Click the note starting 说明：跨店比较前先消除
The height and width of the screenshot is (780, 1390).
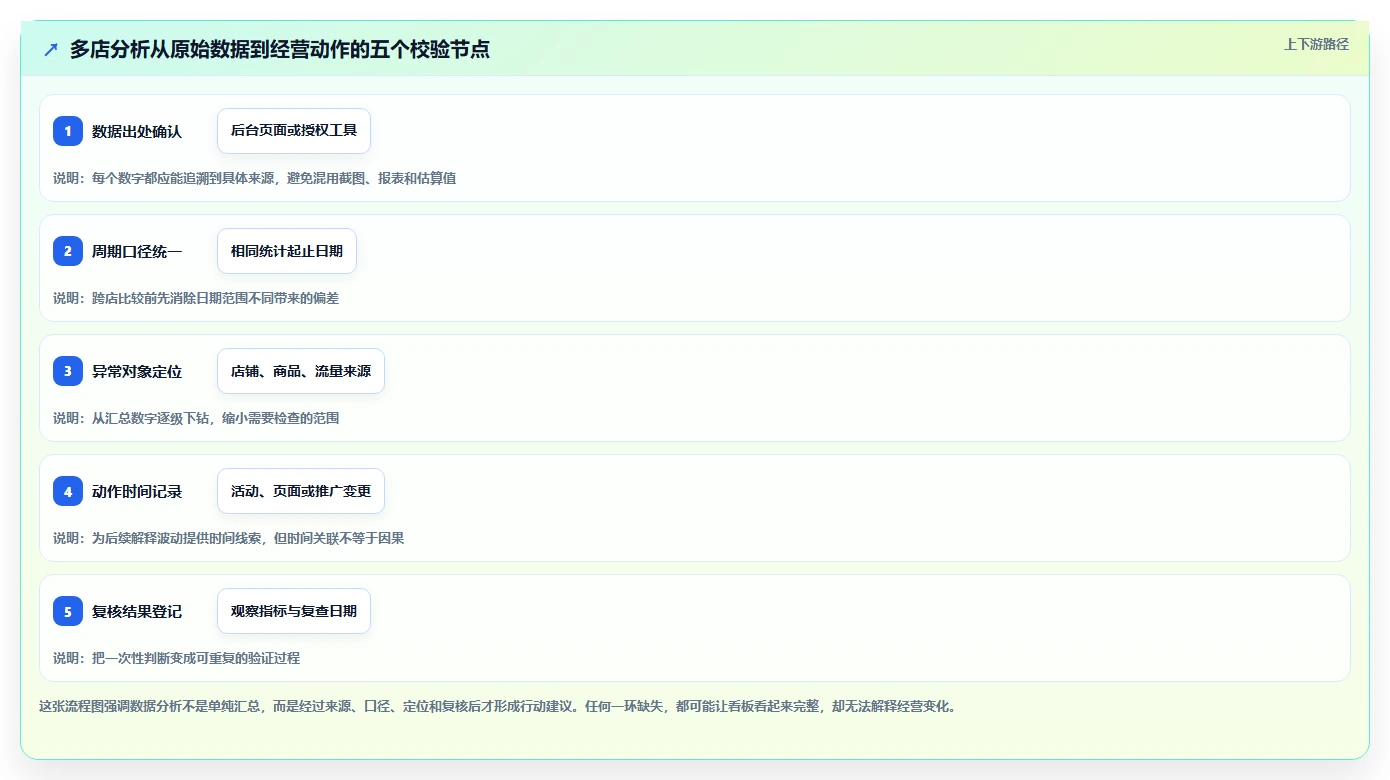coord(196,298)
